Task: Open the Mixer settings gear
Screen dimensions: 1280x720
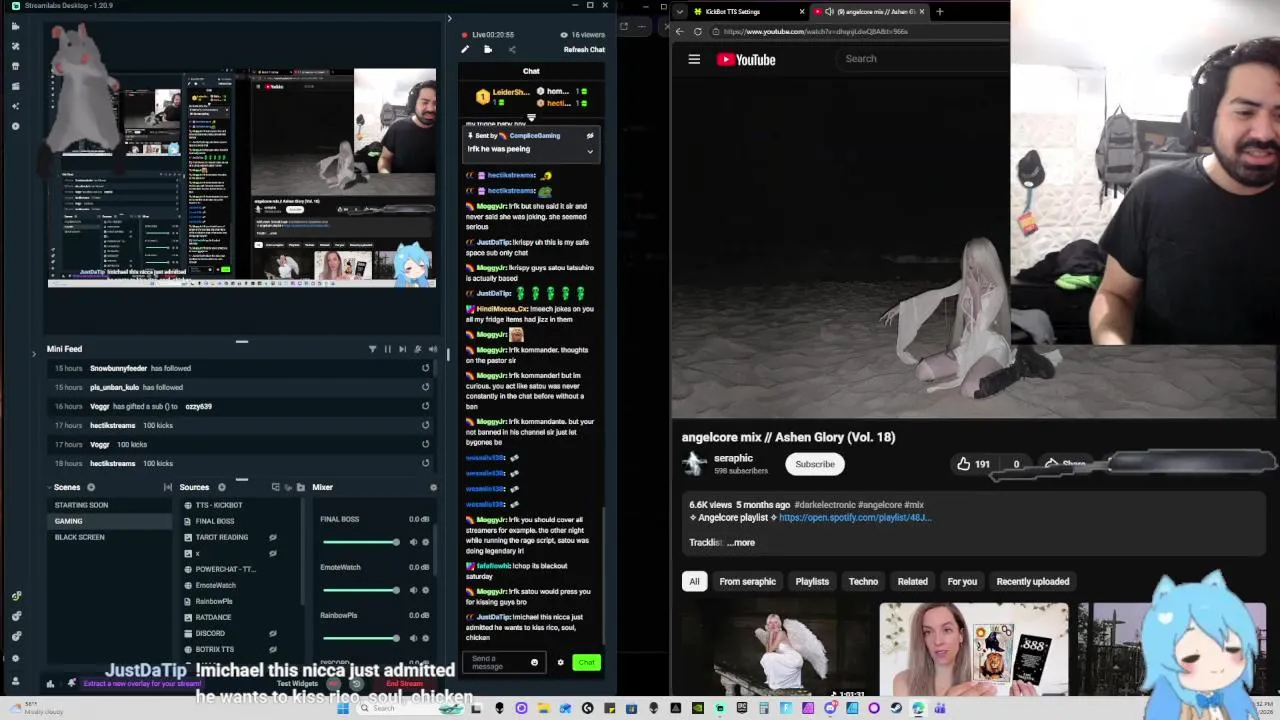Action: (x=433, y=487)
